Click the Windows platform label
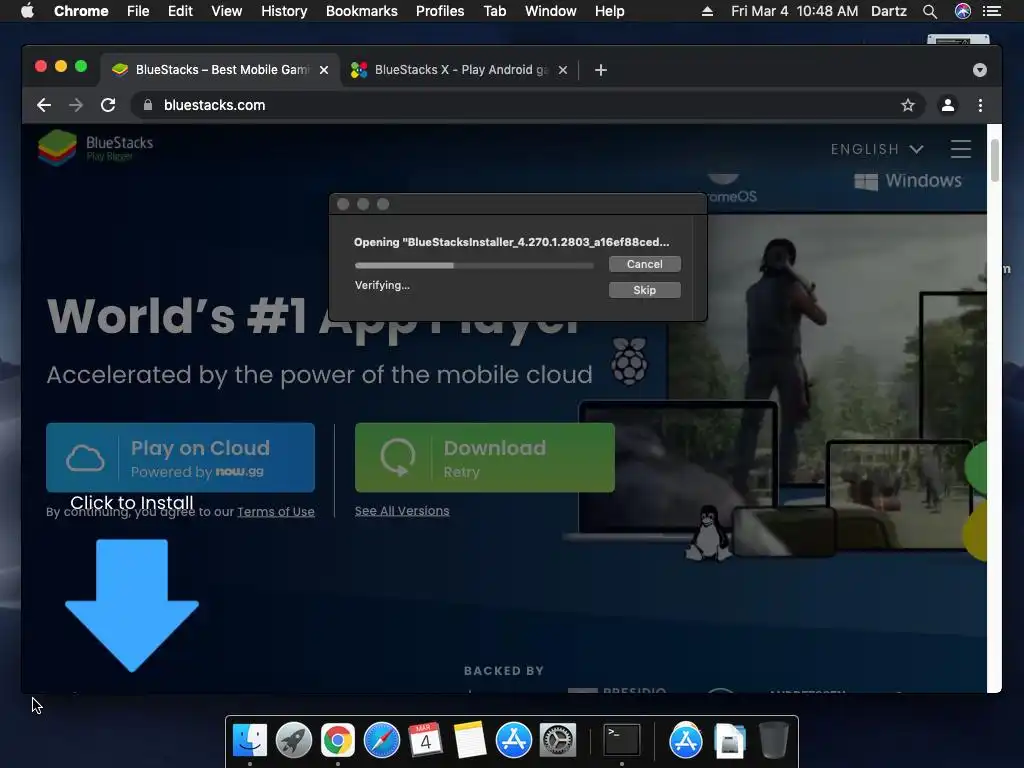This screenshot has width=1024, height=768. point(908,181)
